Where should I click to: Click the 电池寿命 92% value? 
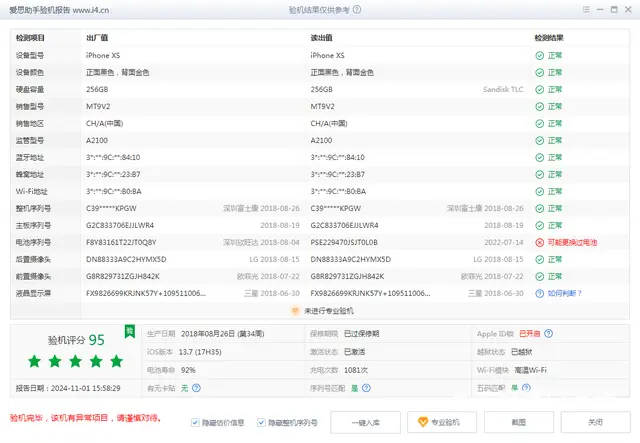pyautogui.click(x=188, y=370)
